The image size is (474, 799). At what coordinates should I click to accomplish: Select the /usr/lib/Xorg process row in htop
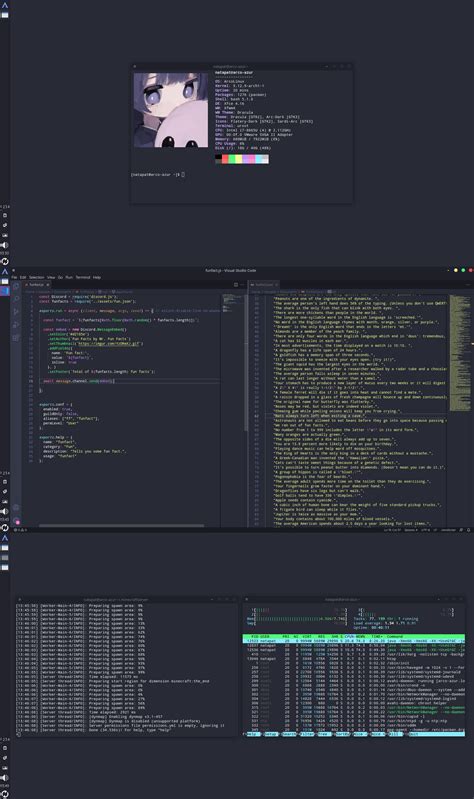pos(354,654)
